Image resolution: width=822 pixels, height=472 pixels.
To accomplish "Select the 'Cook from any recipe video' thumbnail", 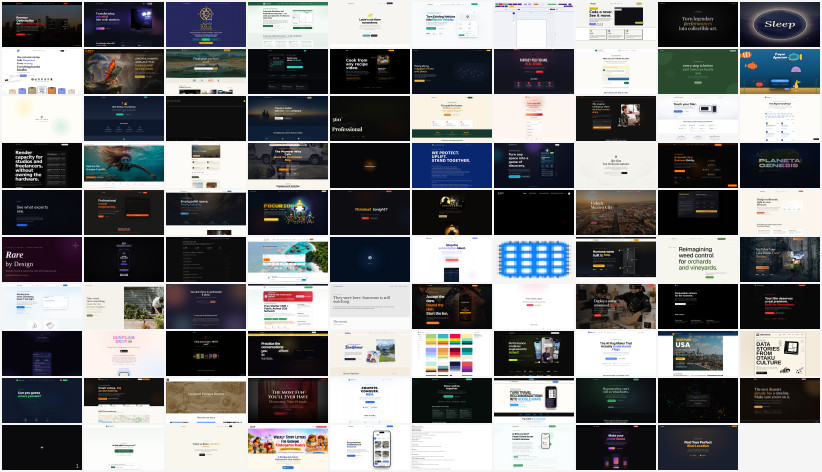I will [370, 71].
